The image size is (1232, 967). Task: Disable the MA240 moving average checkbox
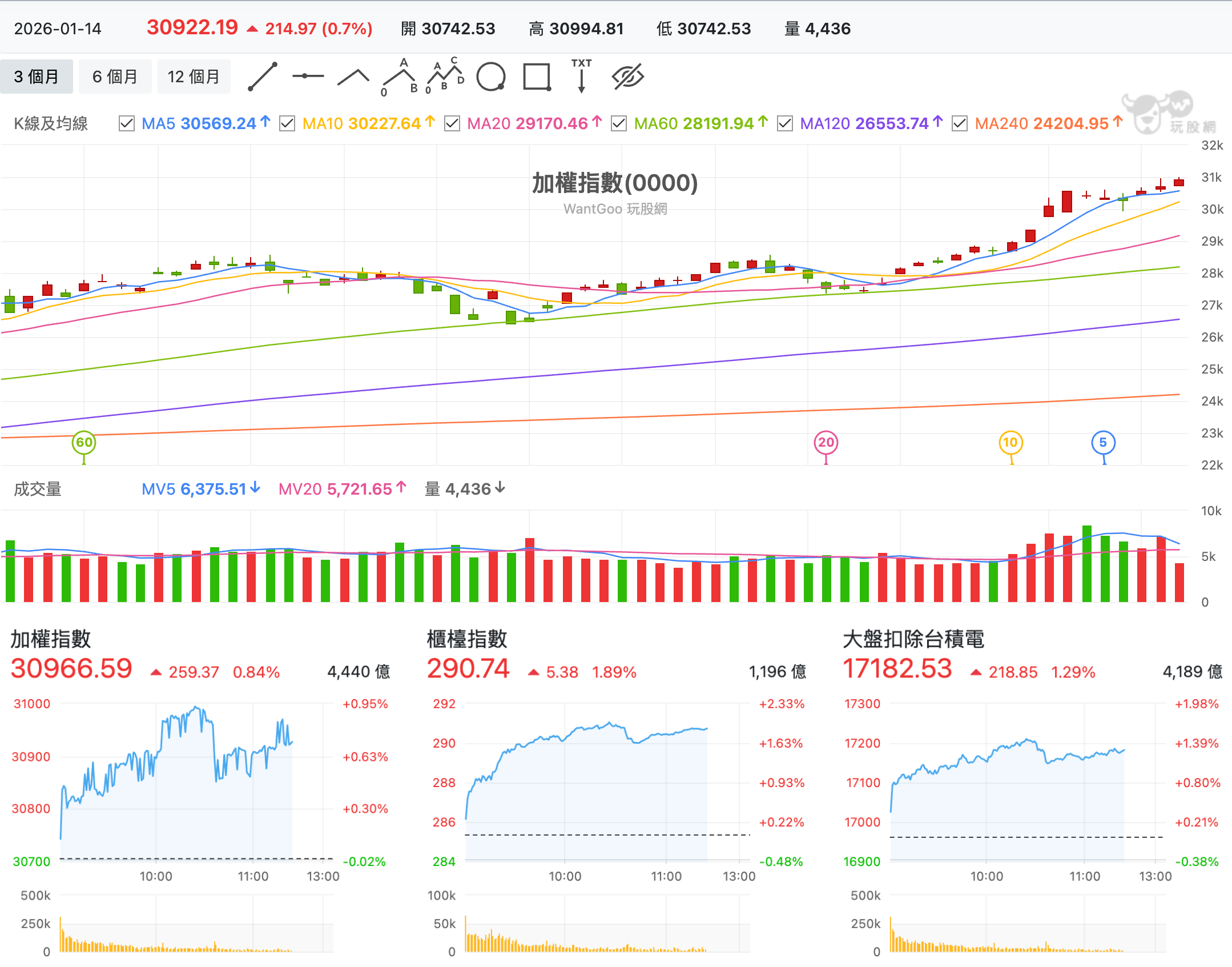960,123
